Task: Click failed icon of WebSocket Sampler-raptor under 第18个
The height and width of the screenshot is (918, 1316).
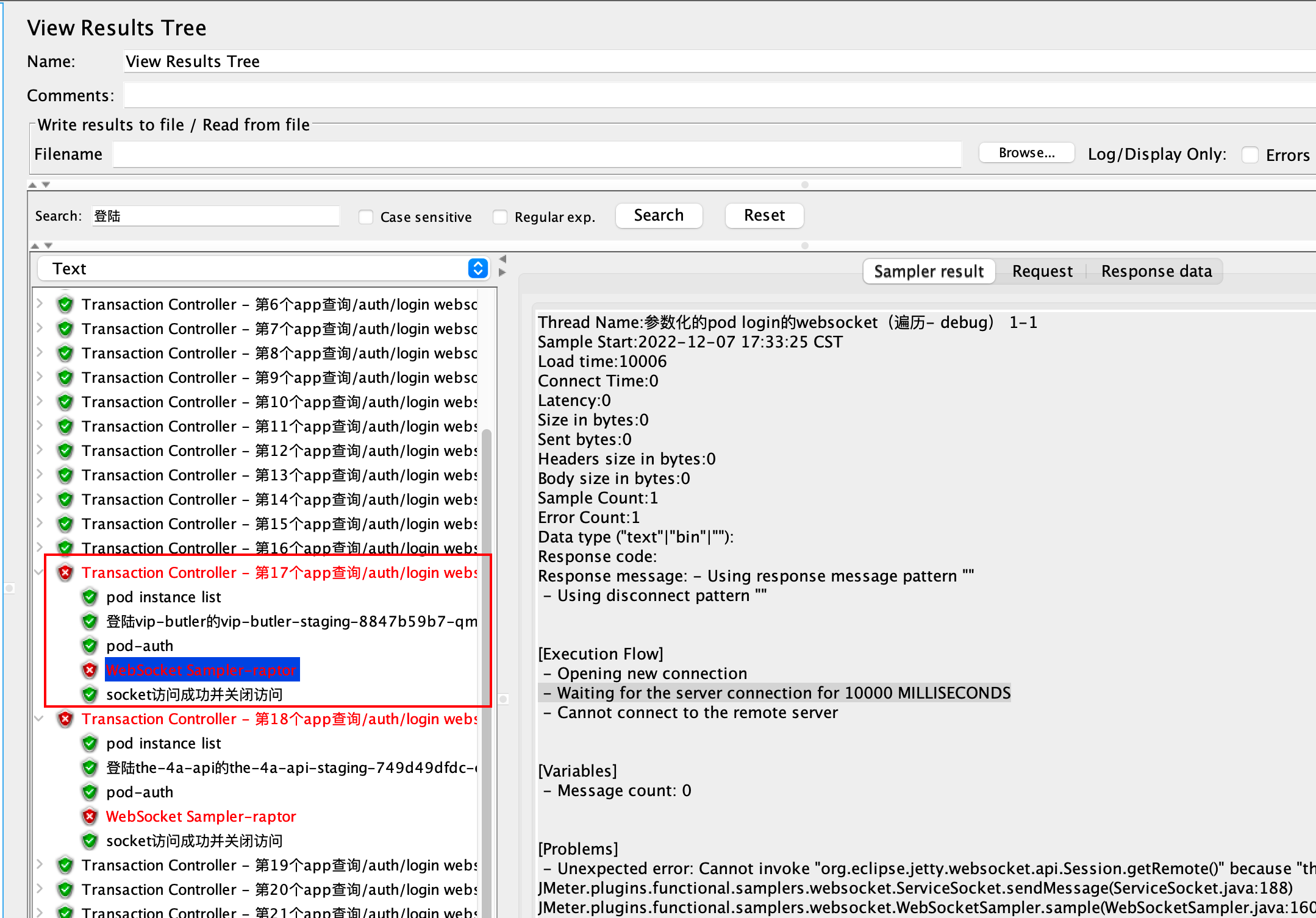Action: tap(90, 816)
